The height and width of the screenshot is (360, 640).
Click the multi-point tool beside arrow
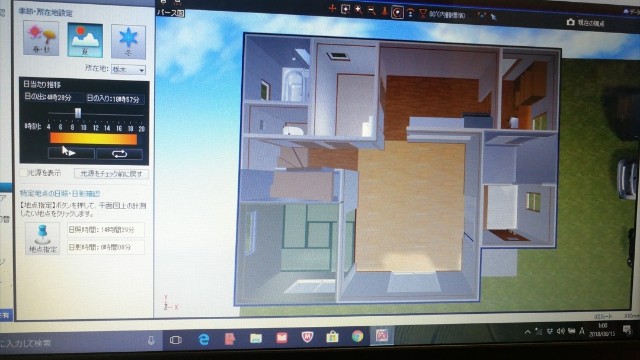pos(482,16)
